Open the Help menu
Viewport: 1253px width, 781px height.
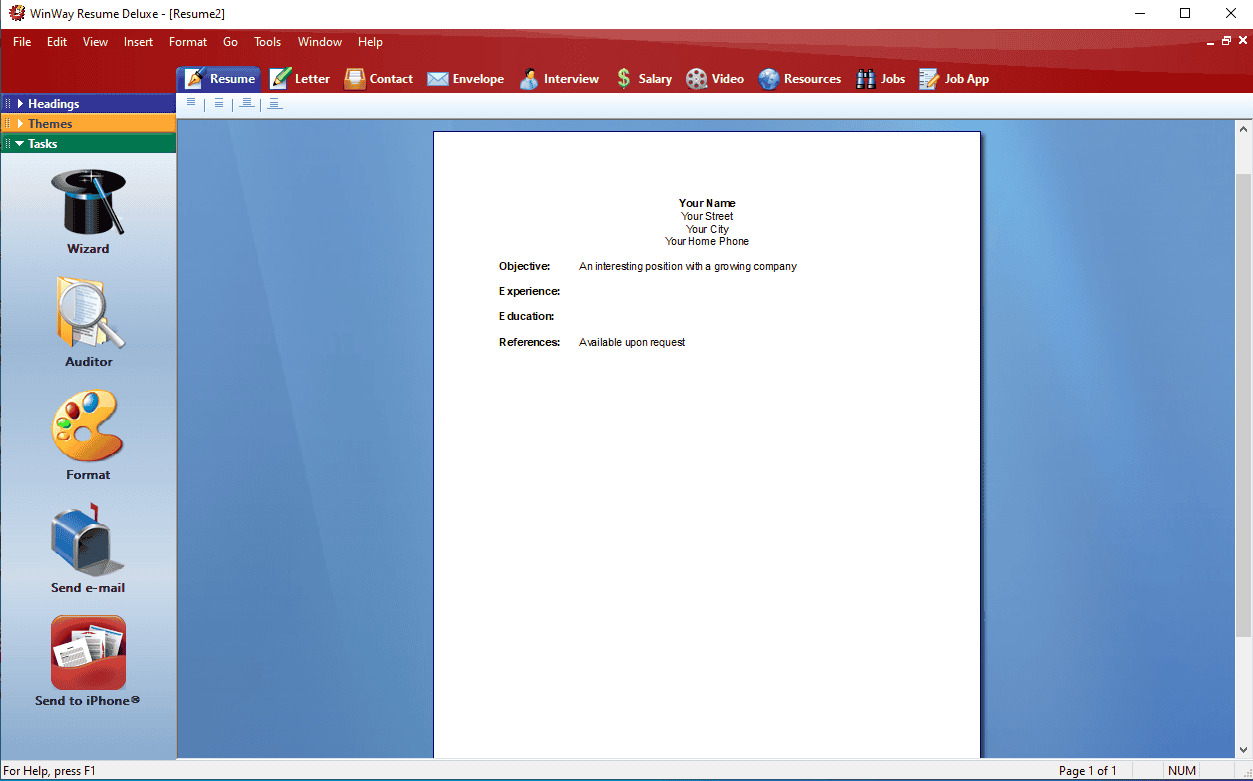(x=370, y=42)
